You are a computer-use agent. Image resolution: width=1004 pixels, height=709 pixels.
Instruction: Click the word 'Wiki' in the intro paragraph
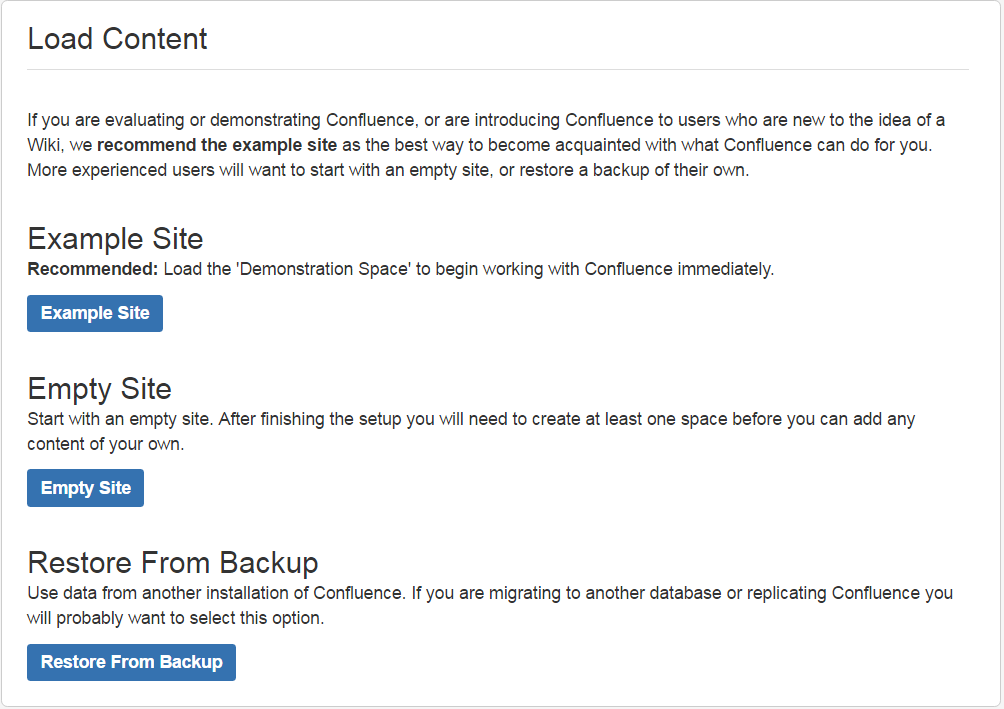(44, 144)
